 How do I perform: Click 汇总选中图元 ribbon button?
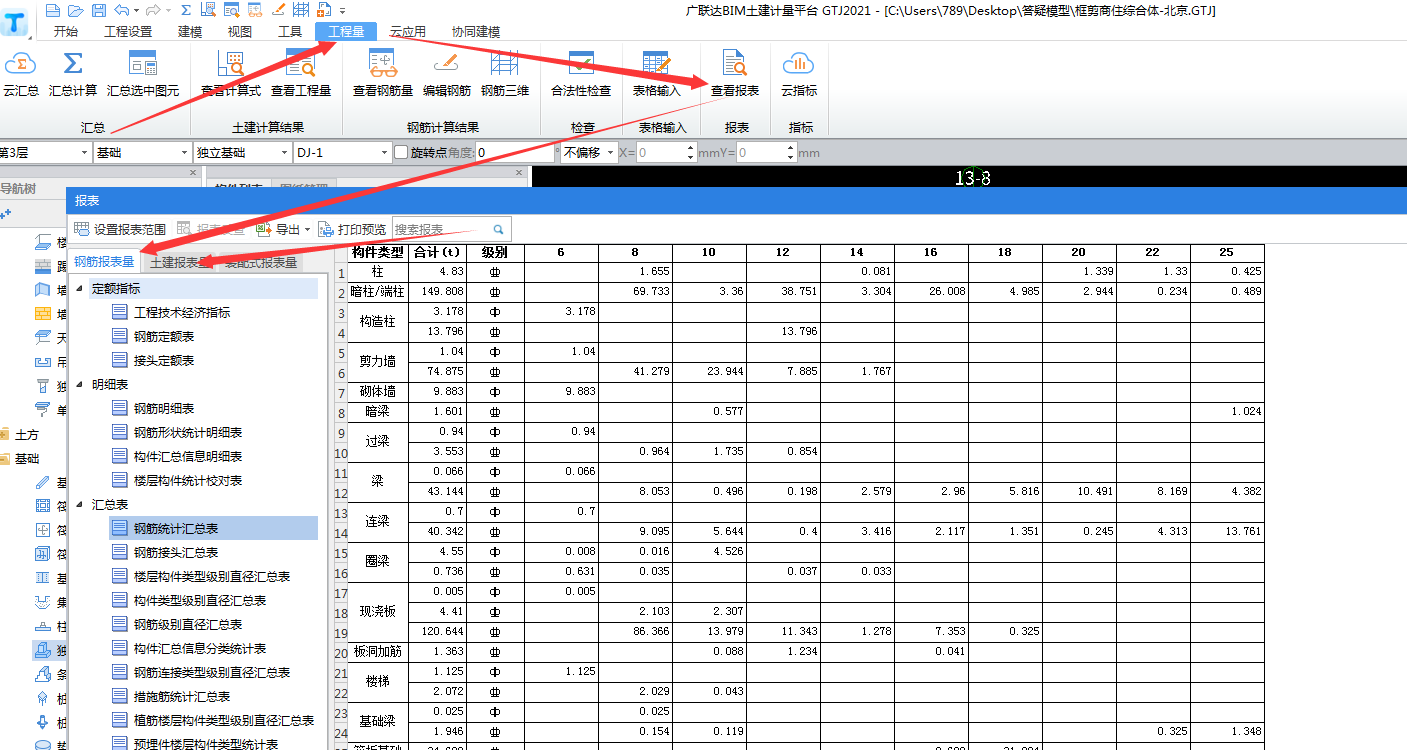tap(143, 74)
